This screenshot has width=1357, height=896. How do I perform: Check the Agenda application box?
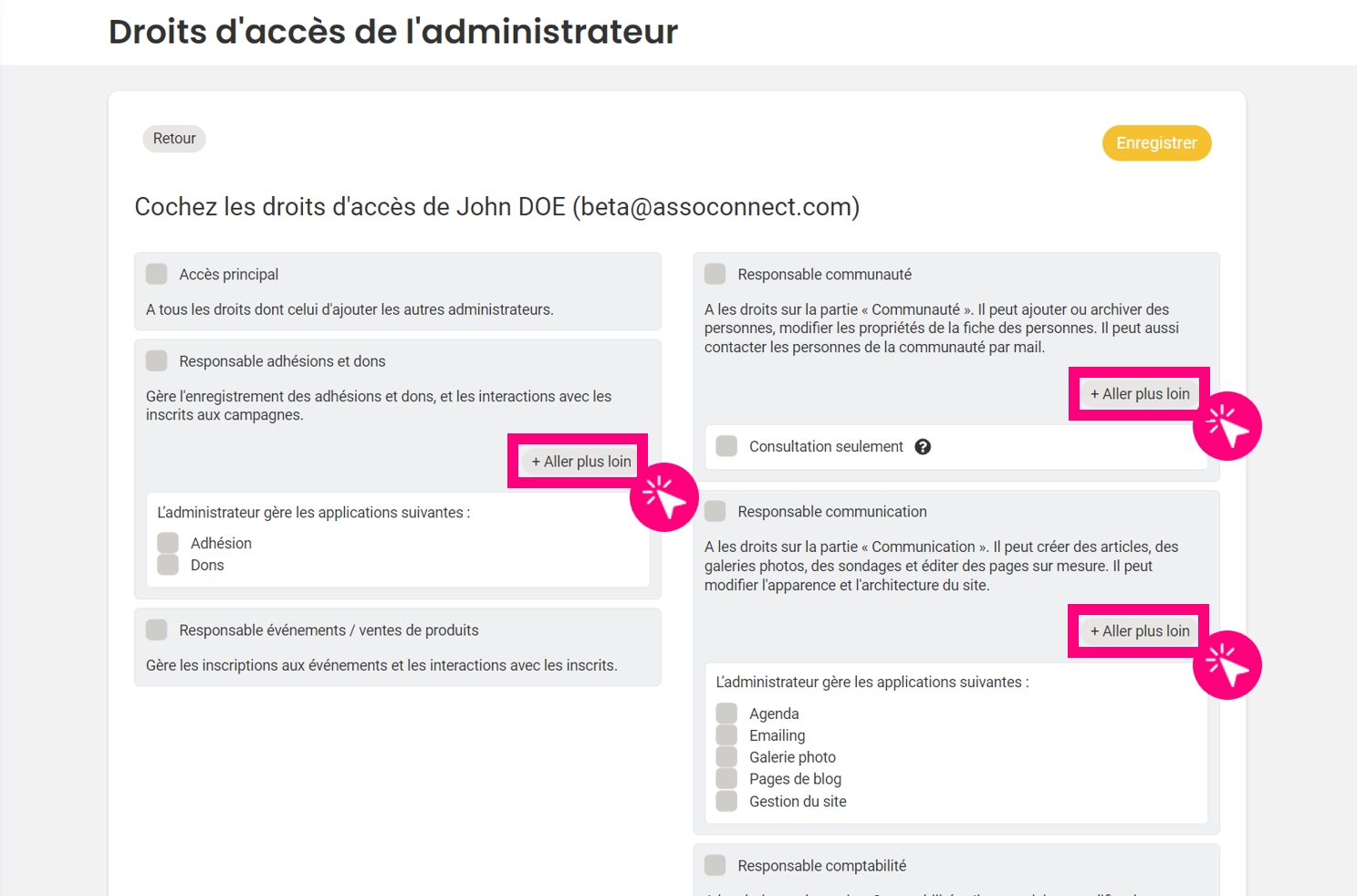[x=726, y=714]
